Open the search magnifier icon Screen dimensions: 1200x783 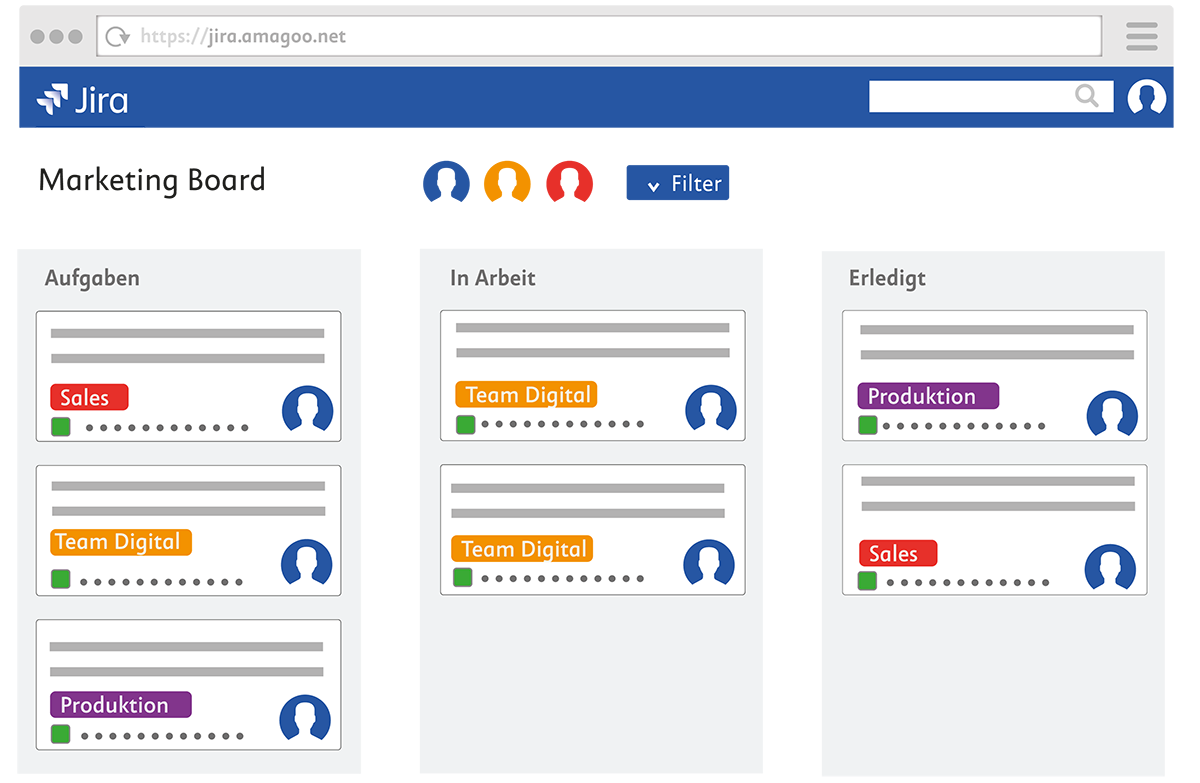tap(1087, 96)
